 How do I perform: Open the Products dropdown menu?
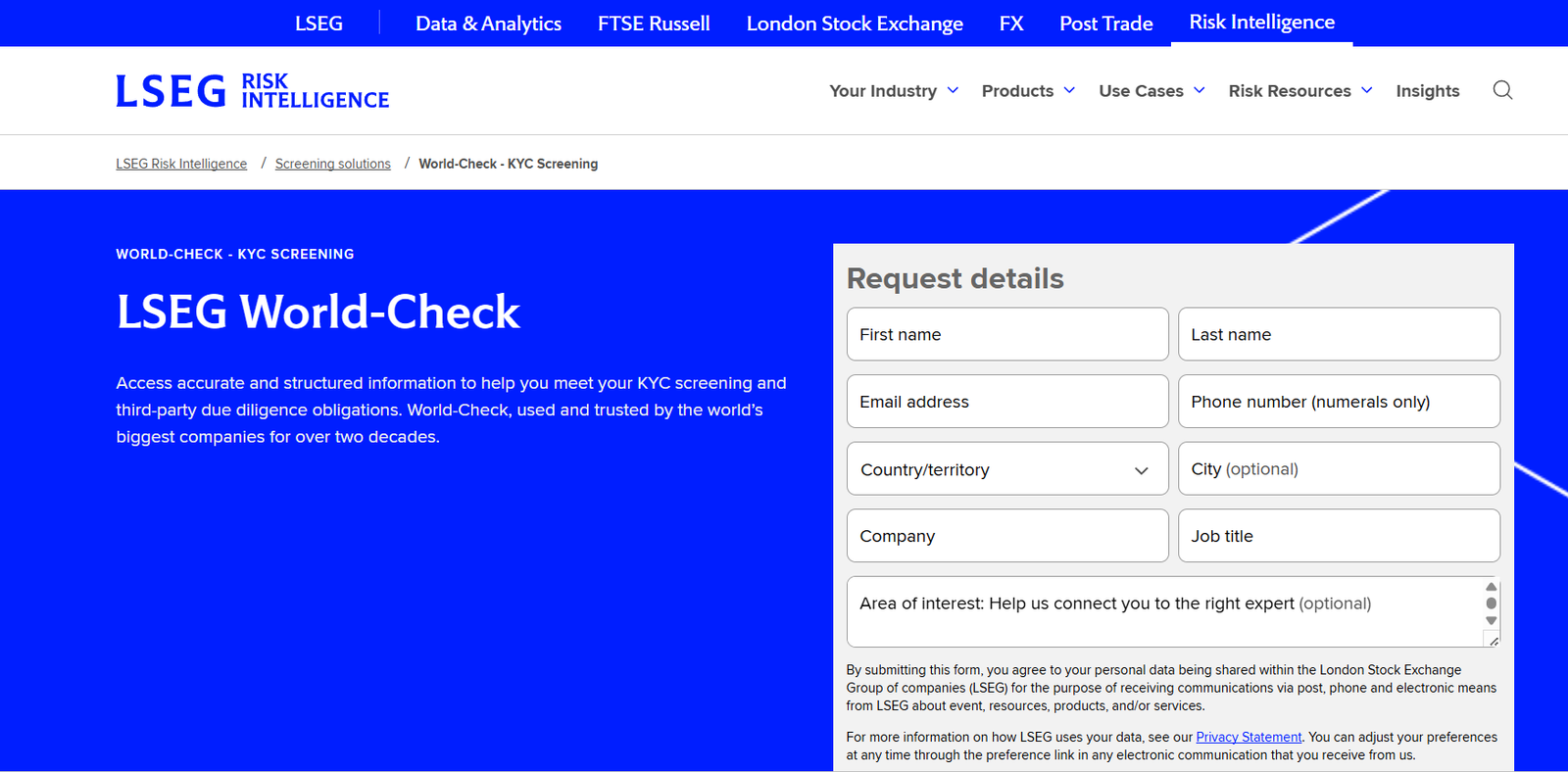tap(1027, 91)
